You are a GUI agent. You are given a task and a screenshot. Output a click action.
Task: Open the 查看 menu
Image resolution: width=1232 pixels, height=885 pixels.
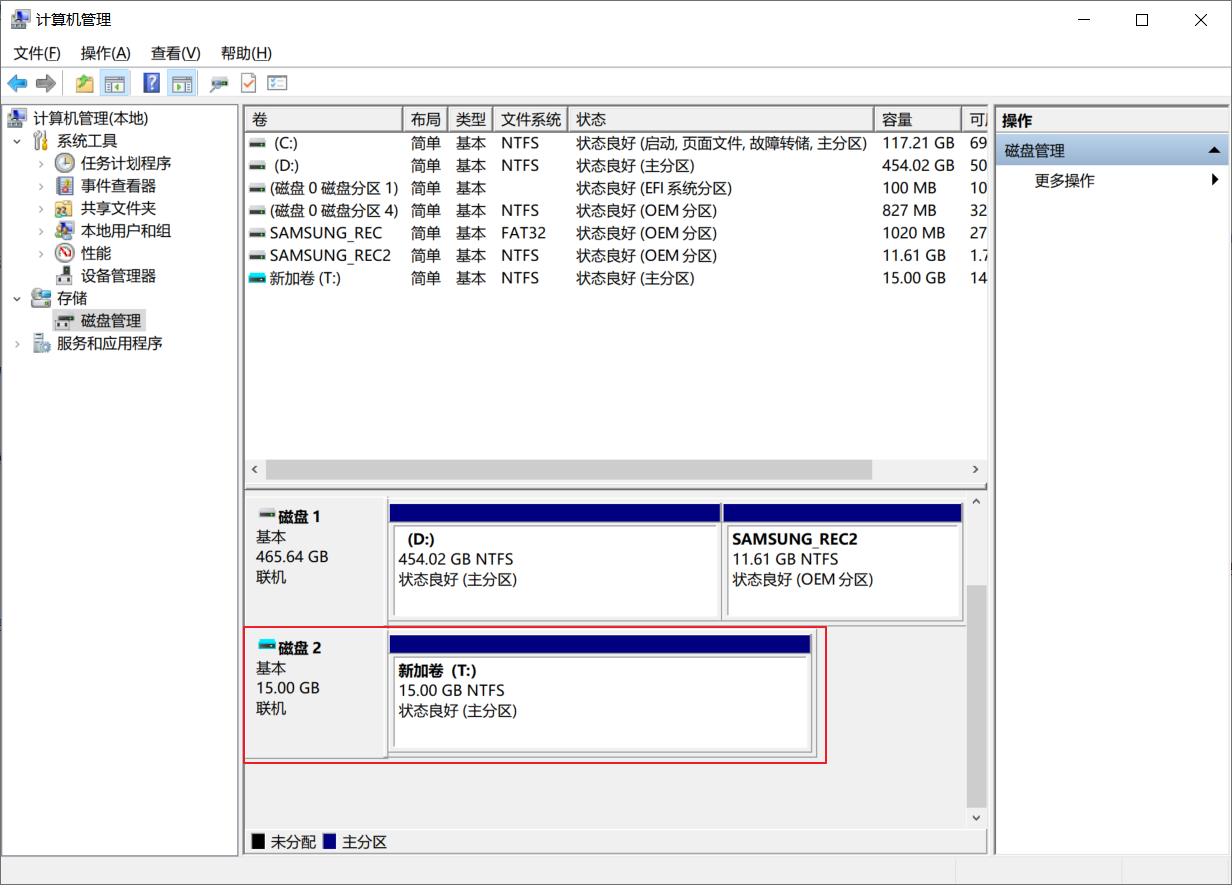click(x=173, y=52)
